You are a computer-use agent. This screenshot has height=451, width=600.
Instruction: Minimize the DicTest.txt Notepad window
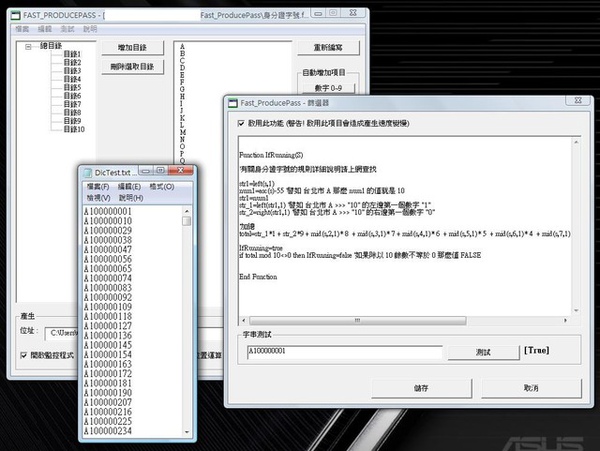146,171
